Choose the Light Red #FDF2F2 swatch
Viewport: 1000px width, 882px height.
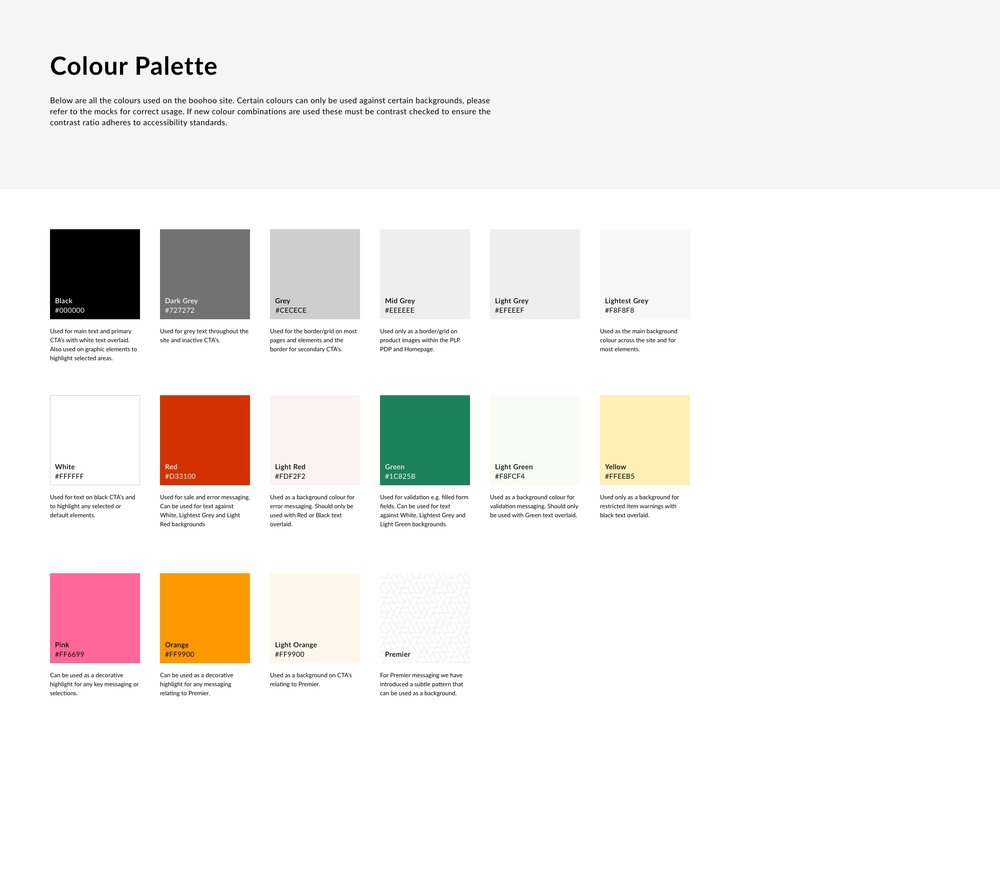[315, 440]
